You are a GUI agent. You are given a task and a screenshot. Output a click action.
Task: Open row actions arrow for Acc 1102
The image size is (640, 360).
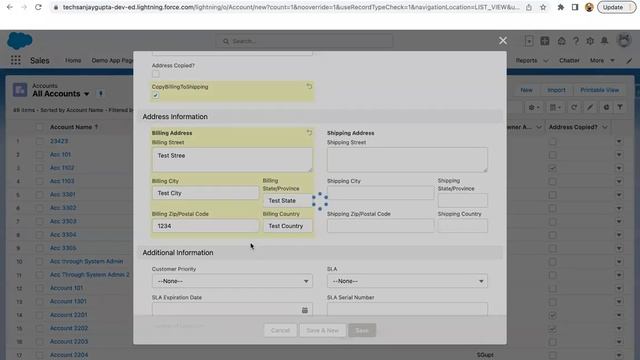click(619, 168)
